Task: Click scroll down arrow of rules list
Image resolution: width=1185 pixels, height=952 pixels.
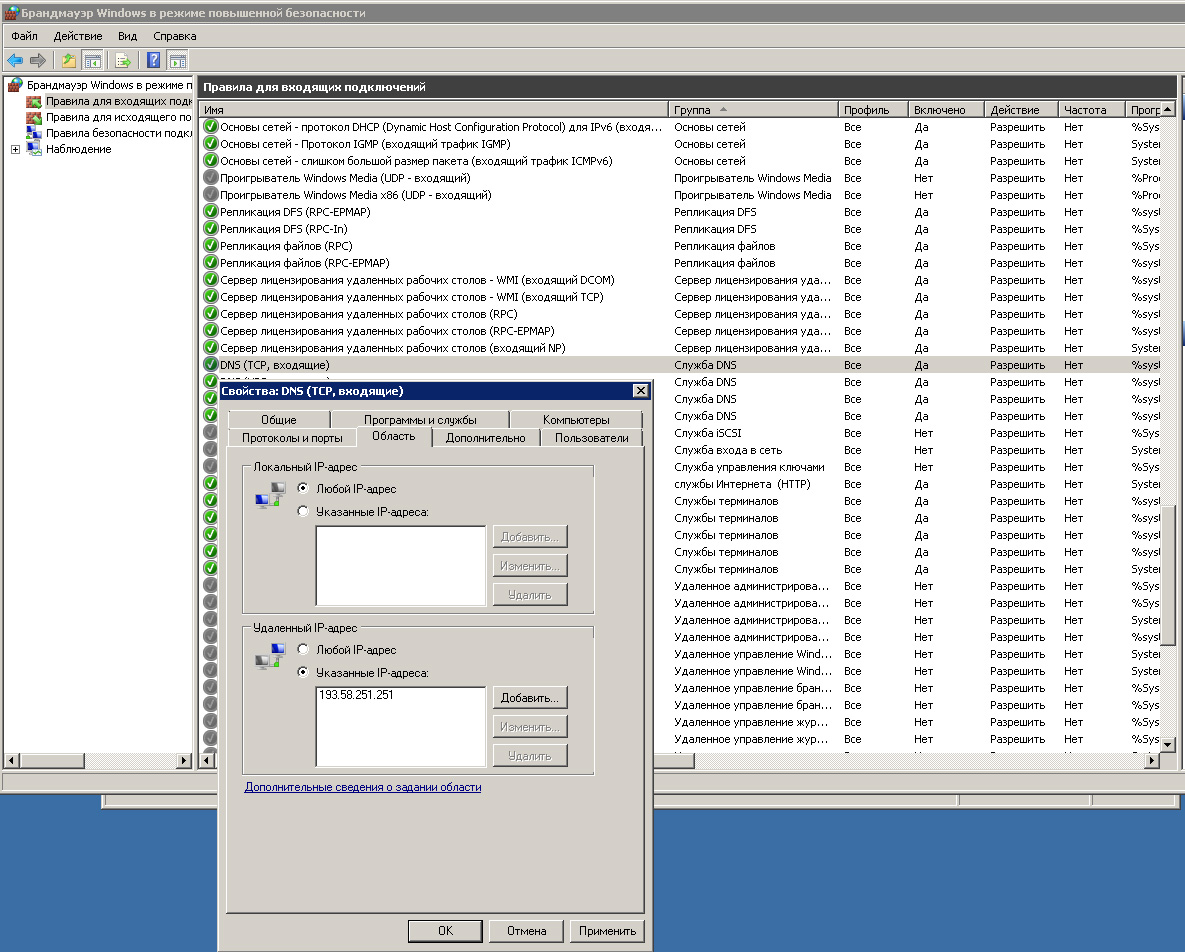Action: coord(1168,744)
